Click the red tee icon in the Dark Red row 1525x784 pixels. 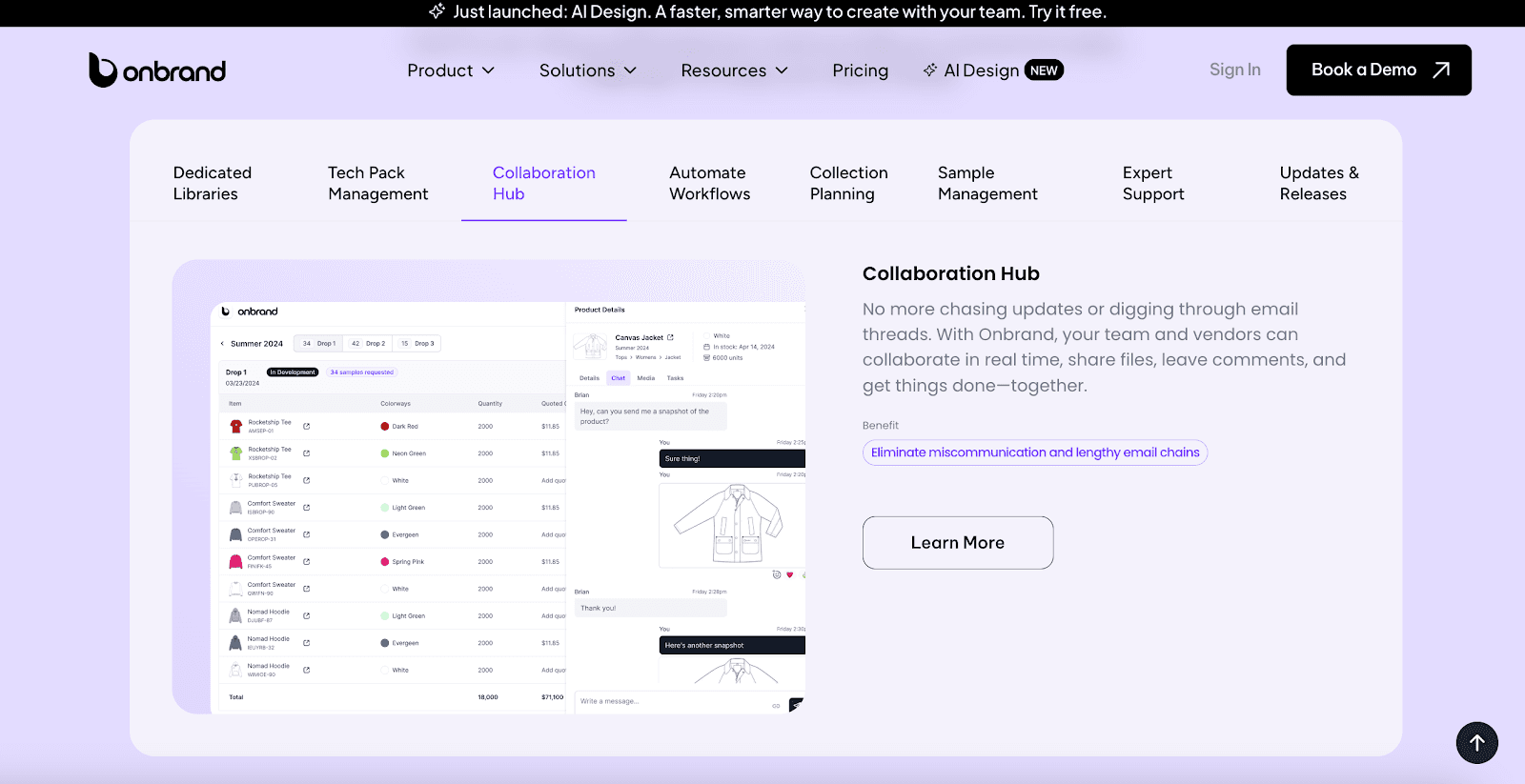(235, 426)
